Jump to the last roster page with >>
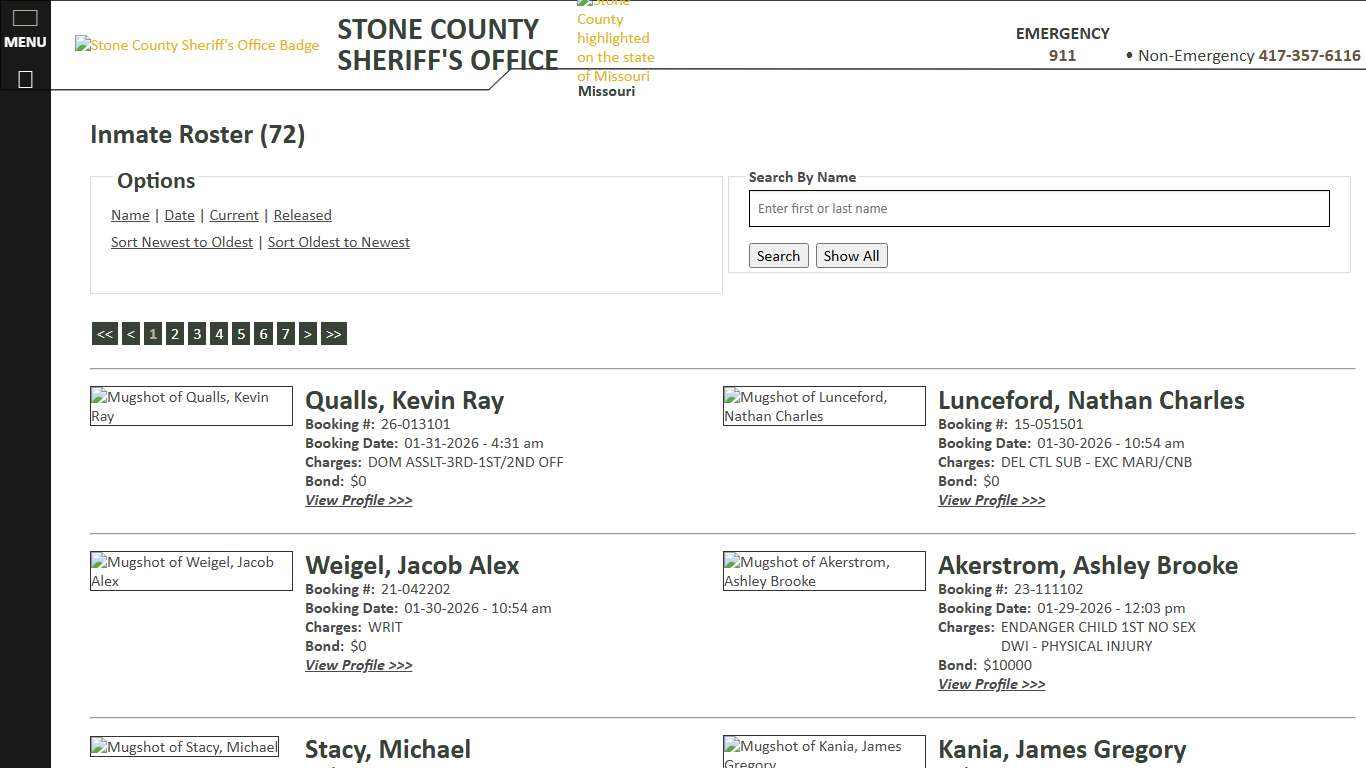 pyautogui.click(x=333, y=333)
